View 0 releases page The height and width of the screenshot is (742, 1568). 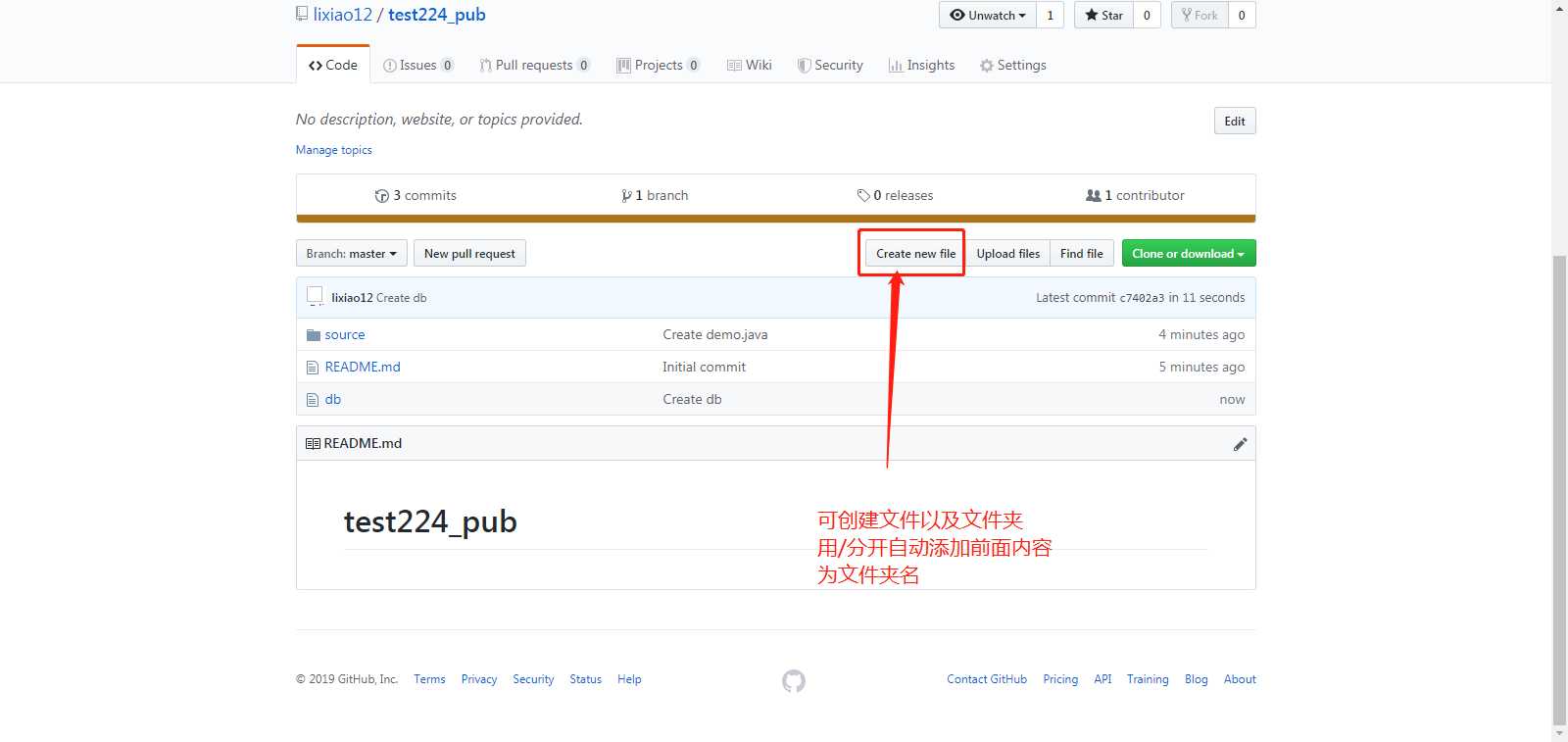click(x=895, y=196)
